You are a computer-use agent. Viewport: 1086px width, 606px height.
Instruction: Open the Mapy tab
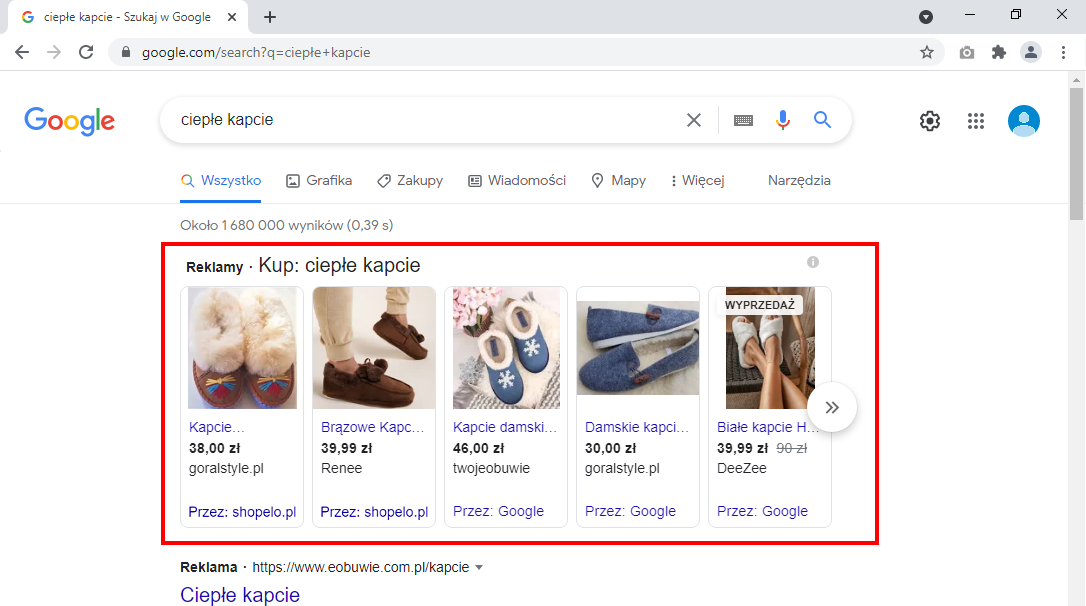pos(618,181)
